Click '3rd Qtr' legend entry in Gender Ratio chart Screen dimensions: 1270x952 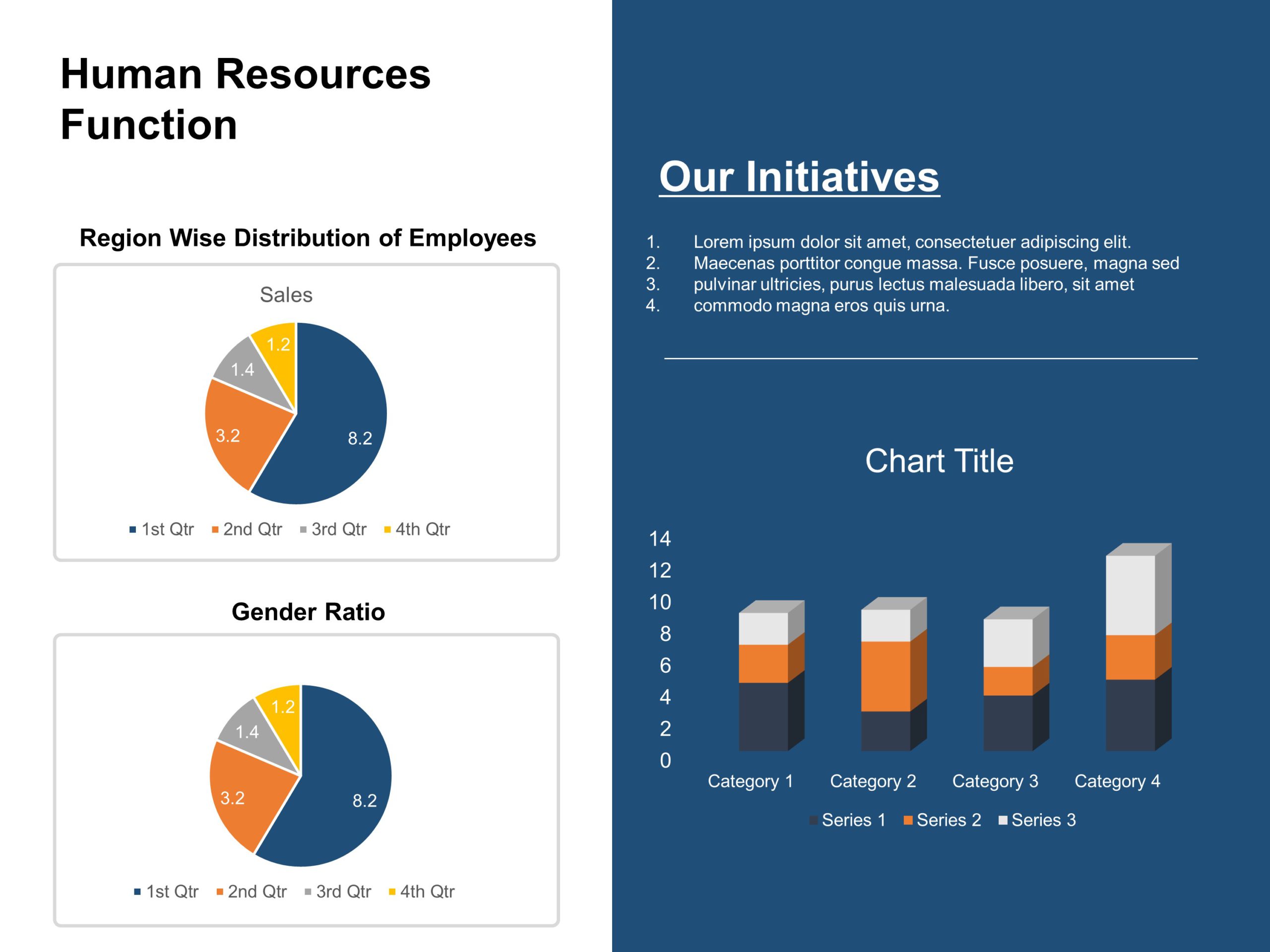[x=338, y=892]
